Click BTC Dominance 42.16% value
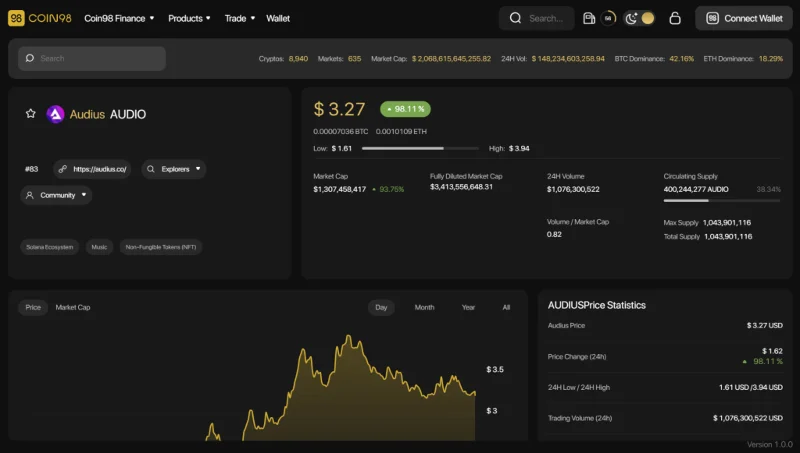The image size is (800, 453). pyautogui.click(x=681, y=59)
